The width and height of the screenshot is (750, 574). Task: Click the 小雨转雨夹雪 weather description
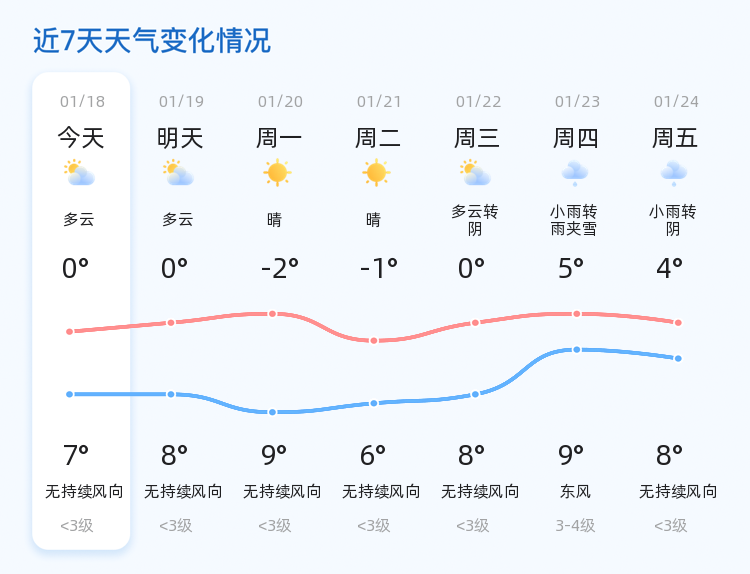pyautogui.click(x=574, y=220)
